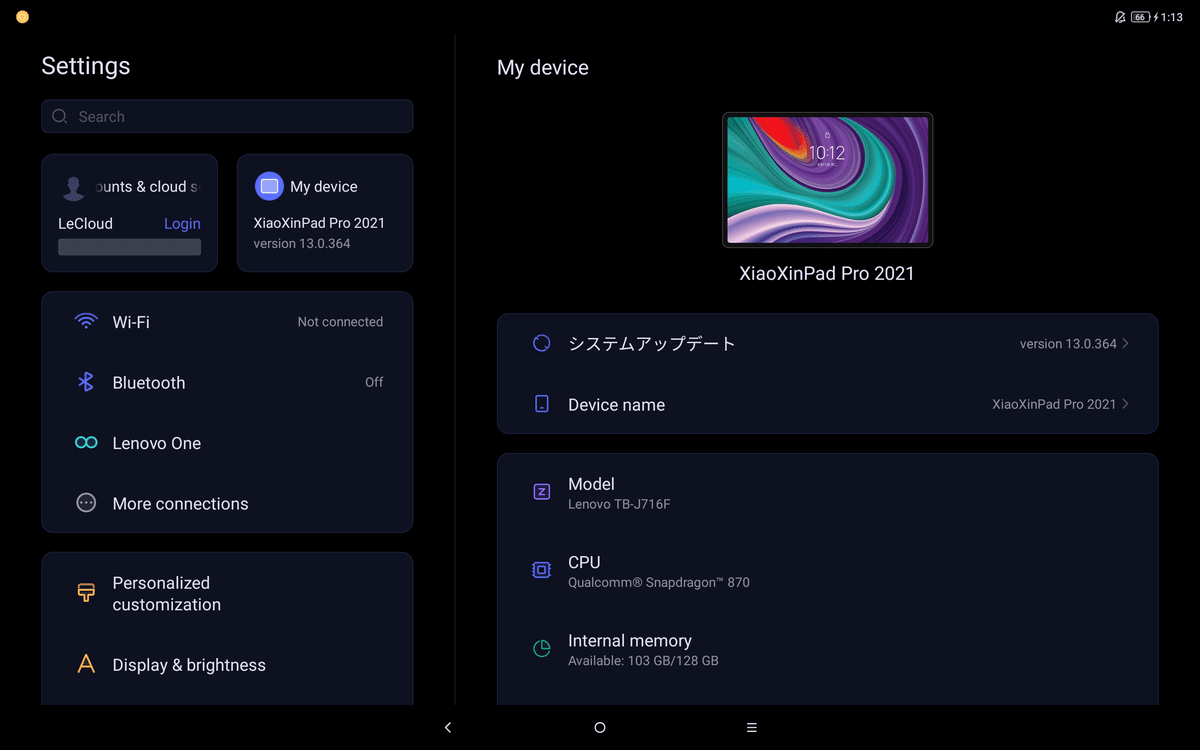
Task: Select the Qualcomm Snapdragon 870 text
Action: (x=659, y=582)
